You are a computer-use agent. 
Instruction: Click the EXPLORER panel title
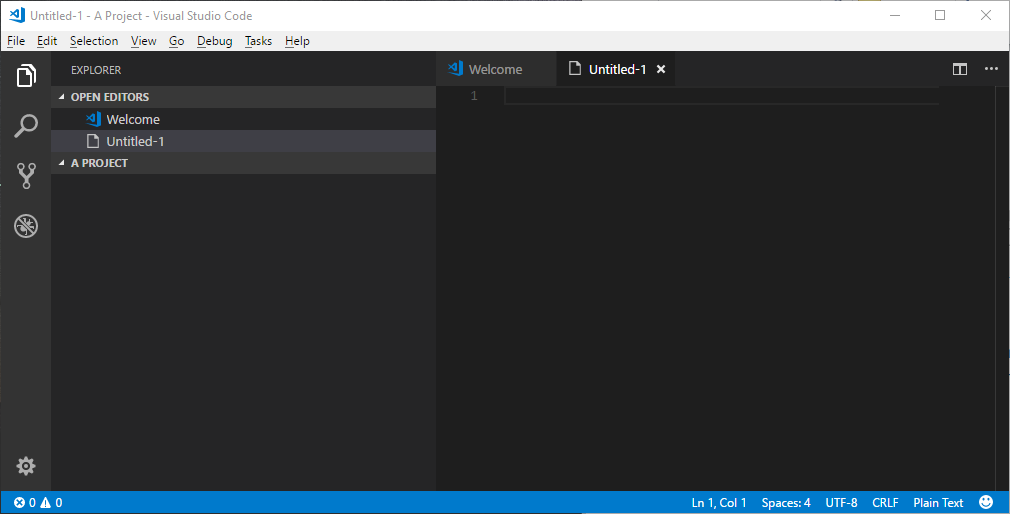coord(96,70)
